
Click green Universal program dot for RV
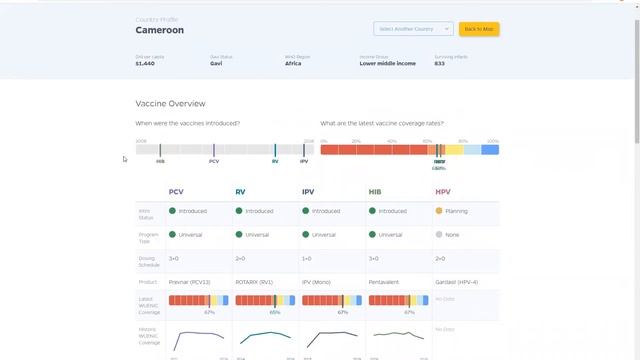(x=239, y=235)
